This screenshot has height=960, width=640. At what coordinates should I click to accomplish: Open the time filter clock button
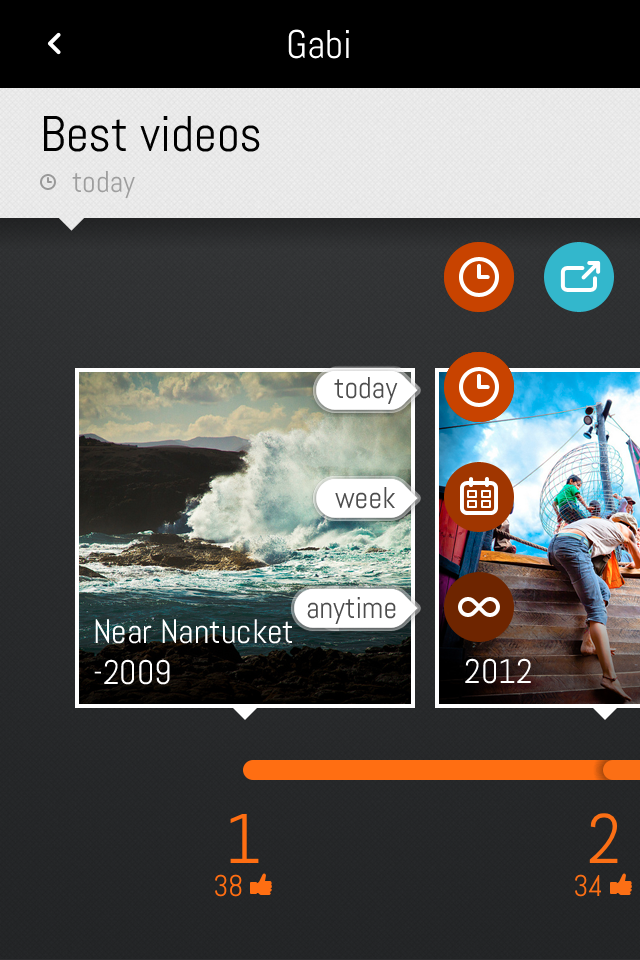(x=478, y=277)
